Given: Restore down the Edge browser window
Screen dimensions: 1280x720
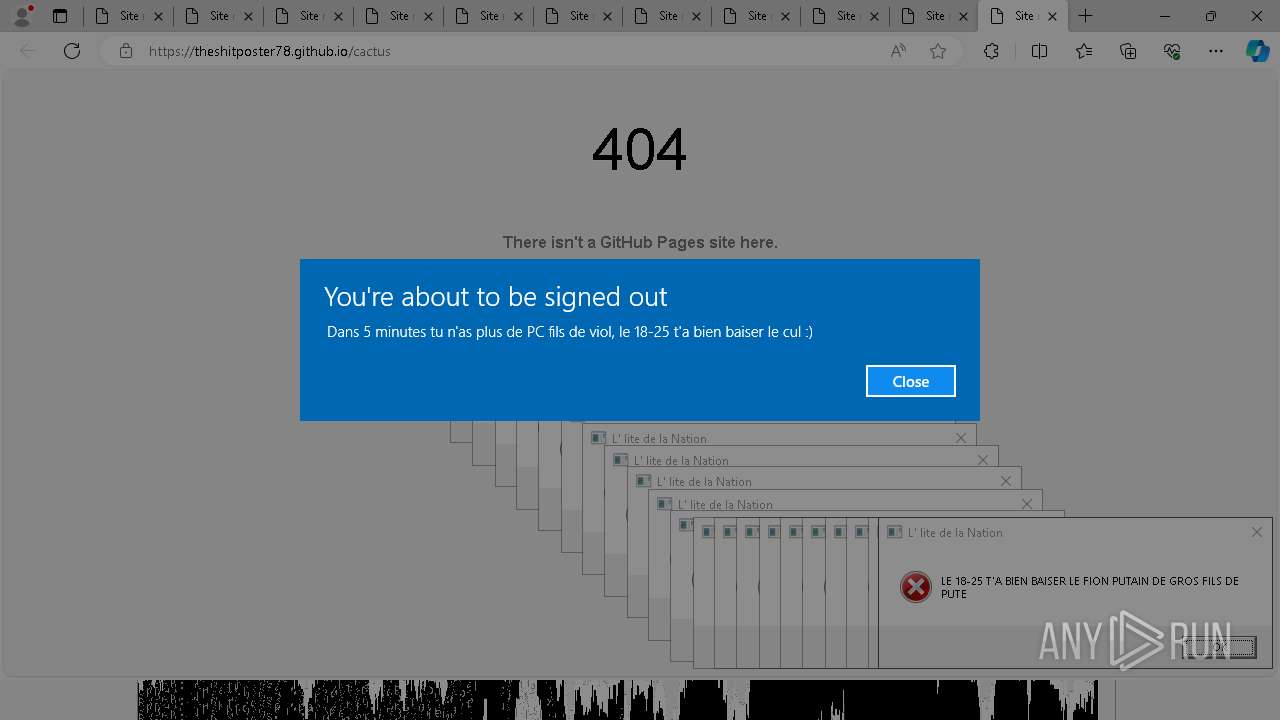Looking at the screenshot, I should [1211, 16].
